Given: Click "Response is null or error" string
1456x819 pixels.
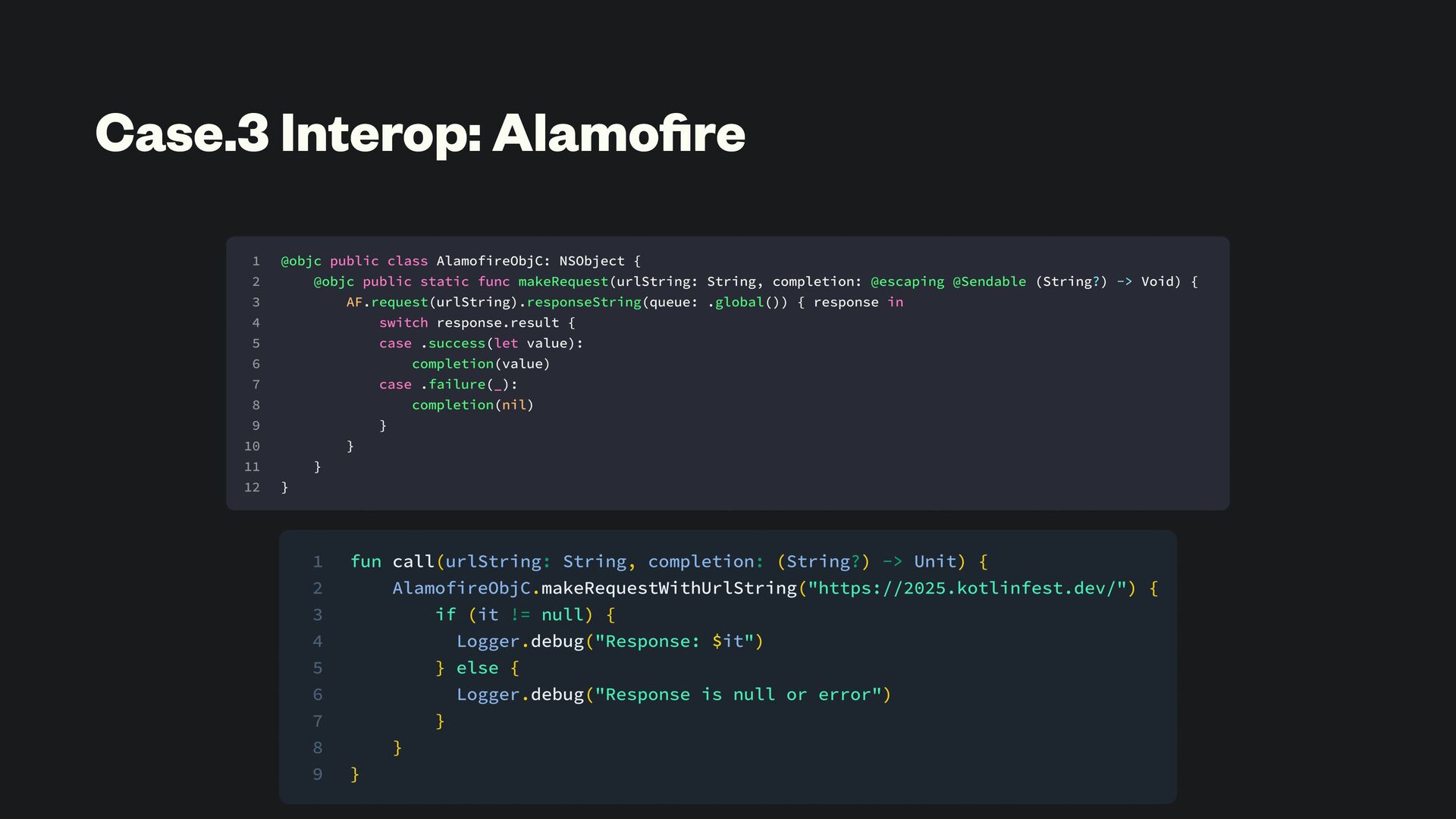Looking at the screenshot, I should [x=737, y=695].
